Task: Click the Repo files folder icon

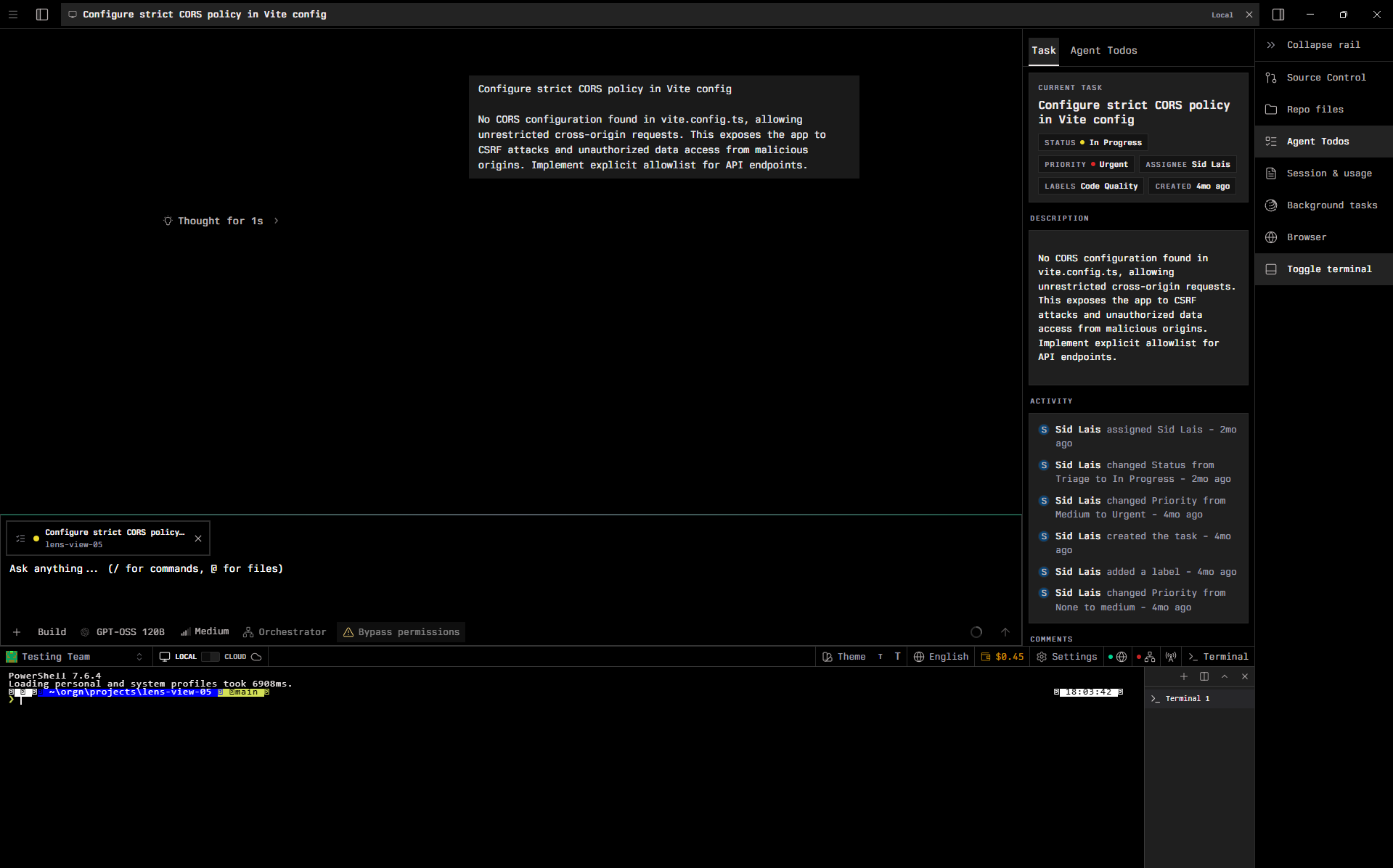Action: pyautogui.click(x=1271, y=110)
